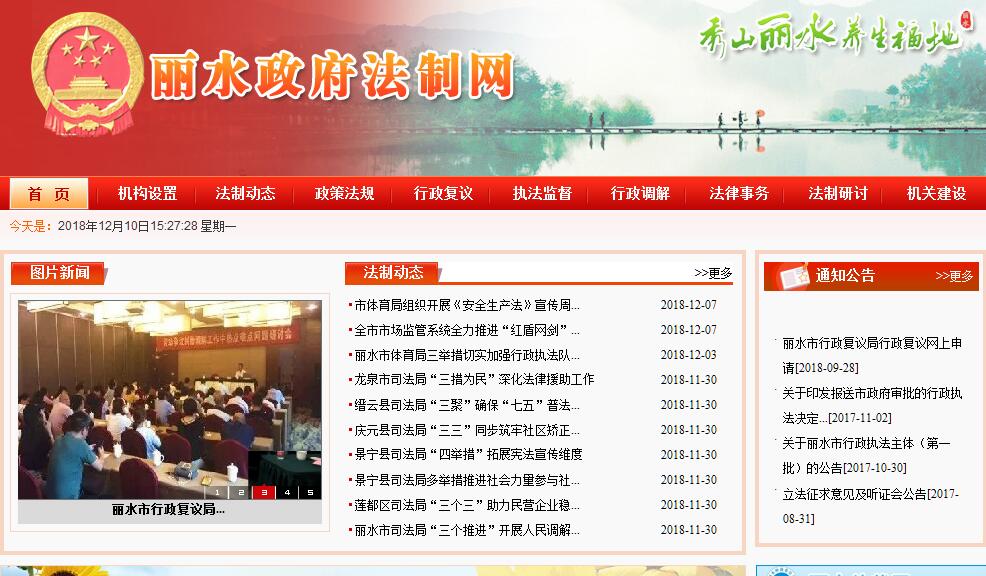This screenshot has width=986, height=576.
Task: Open 行政复议 in the navigation bar
Action: pos(443,194)
